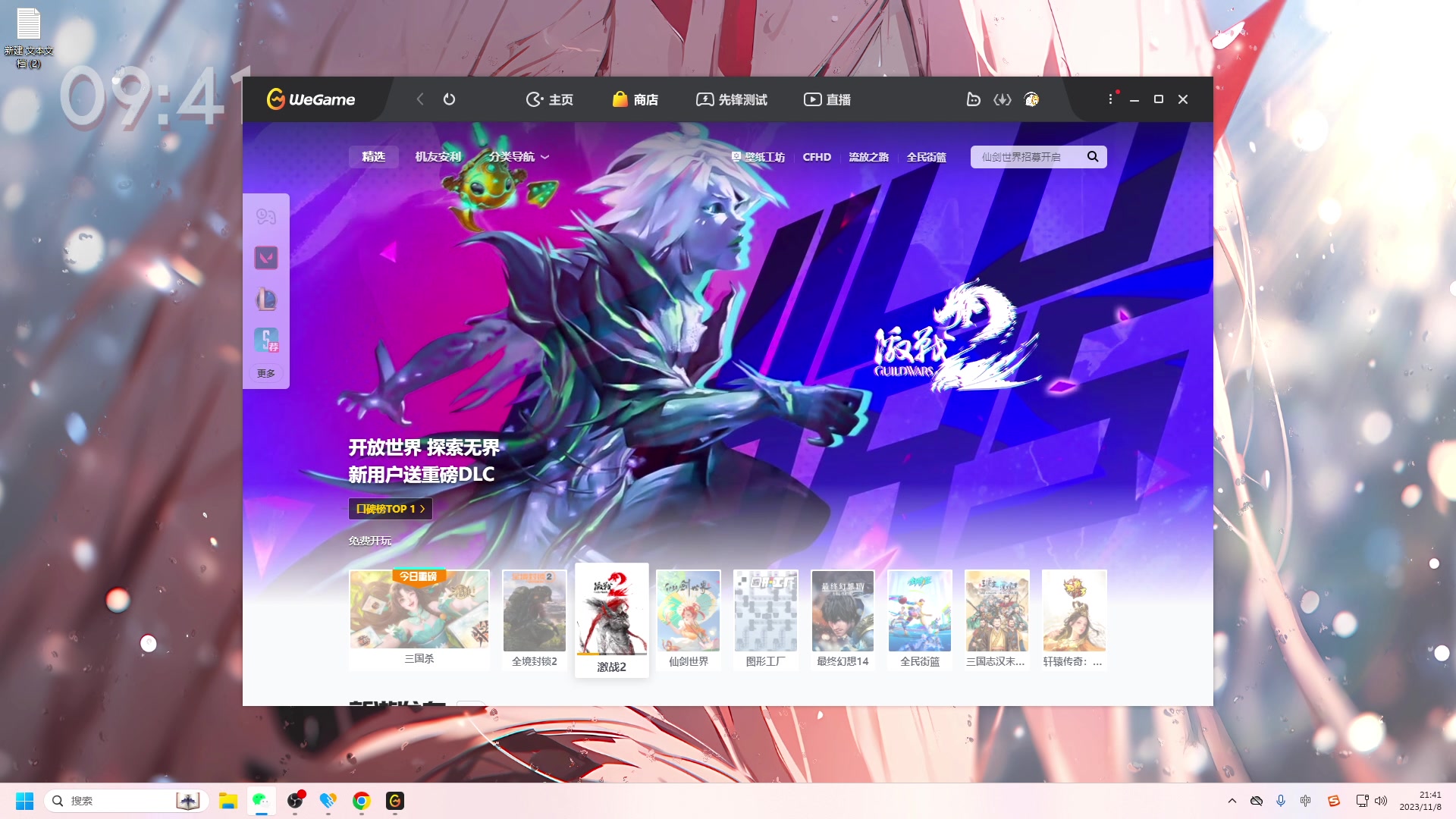
Task: Select the 最终幻想14 game thumbnail
Action: click(843, 620)
